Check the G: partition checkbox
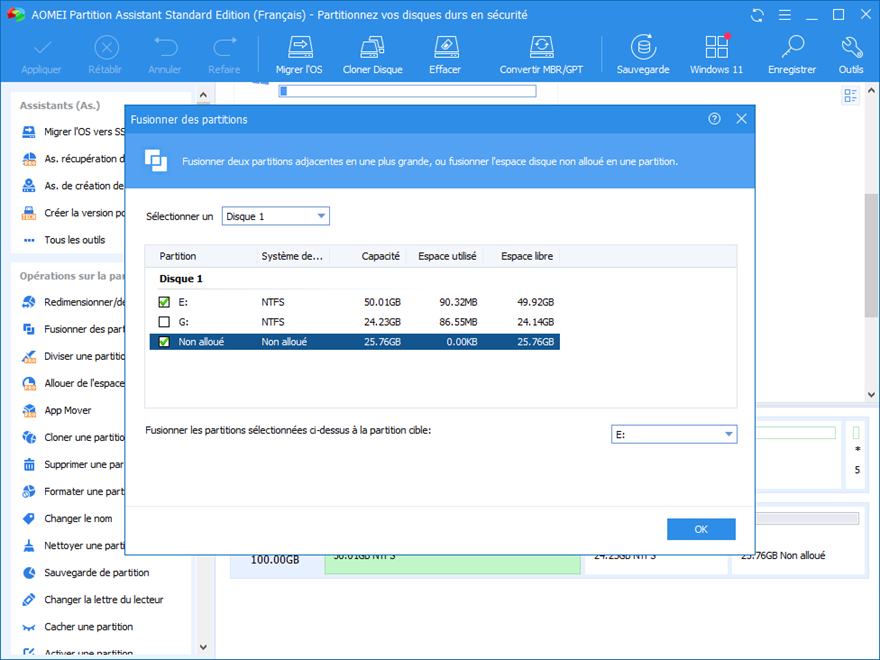 coord(164,322)
